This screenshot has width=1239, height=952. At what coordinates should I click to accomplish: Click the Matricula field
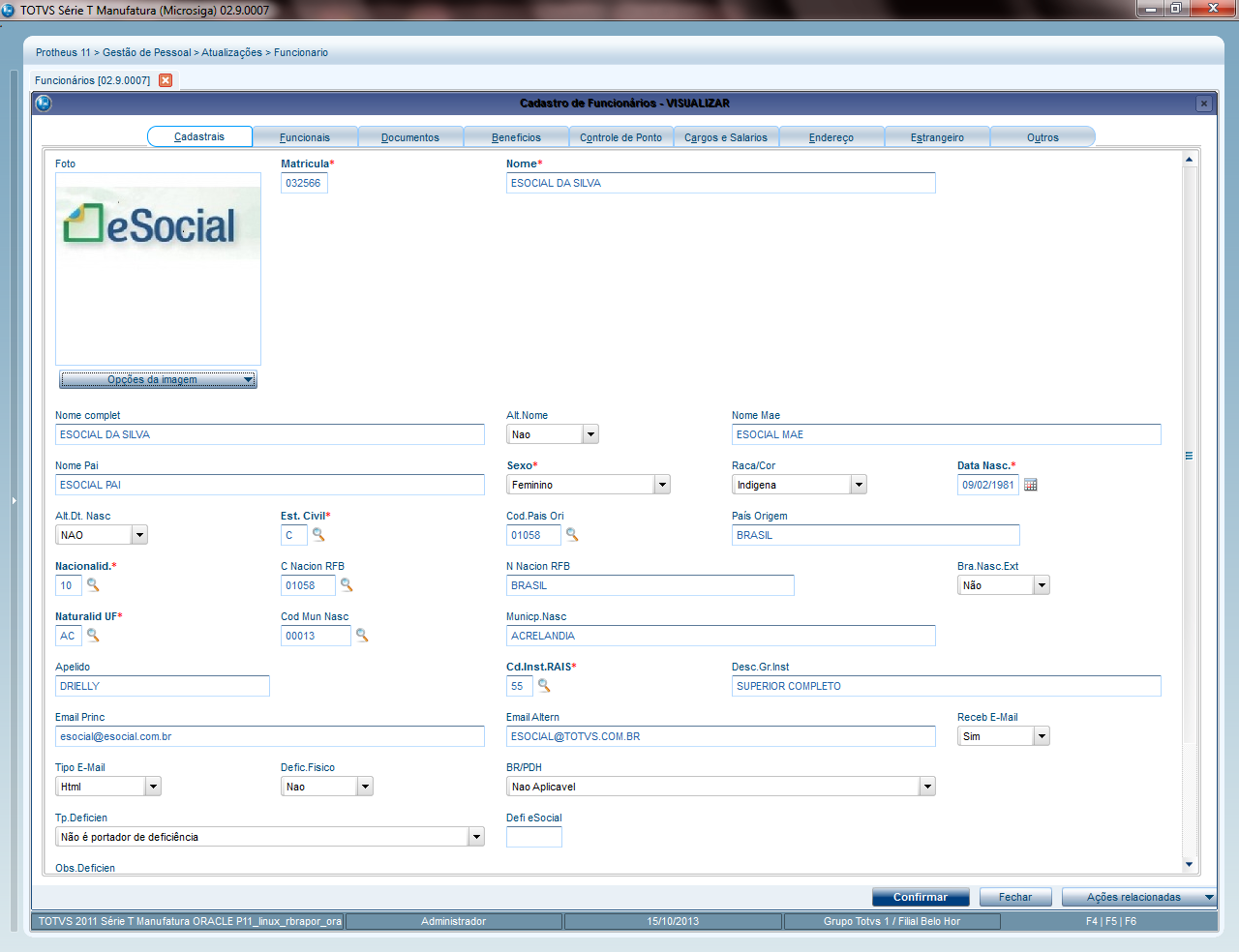click(304, 183)
